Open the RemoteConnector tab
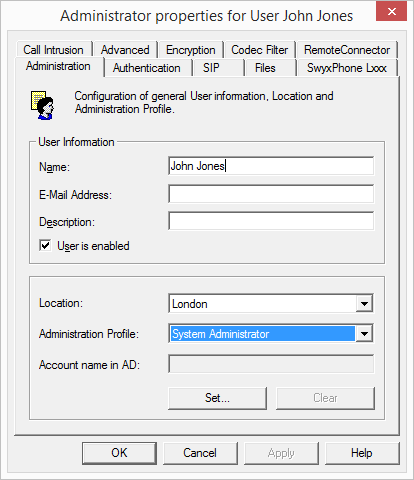Viewport: 414px width, 480px height. pyautogui.click(x=347, y=50)
